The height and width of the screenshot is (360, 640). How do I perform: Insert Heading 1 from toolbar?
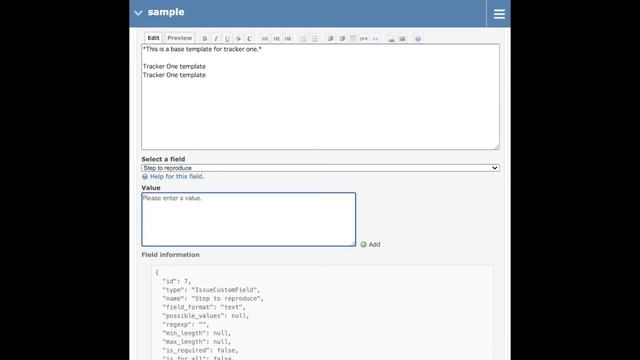(x=265, y=38)
